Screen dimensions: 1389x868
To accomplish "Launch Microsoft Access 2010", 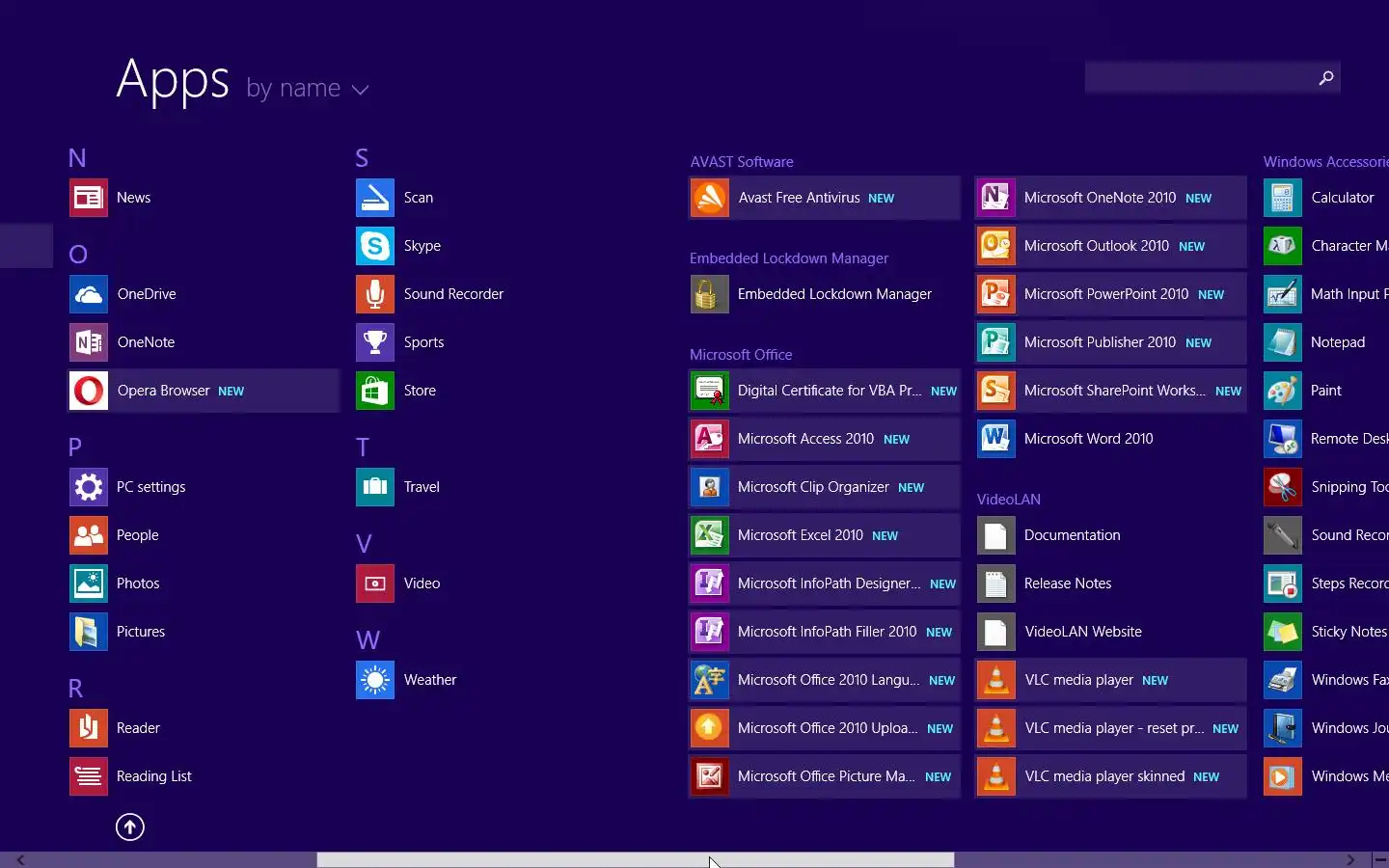I will tap(825, 439).
